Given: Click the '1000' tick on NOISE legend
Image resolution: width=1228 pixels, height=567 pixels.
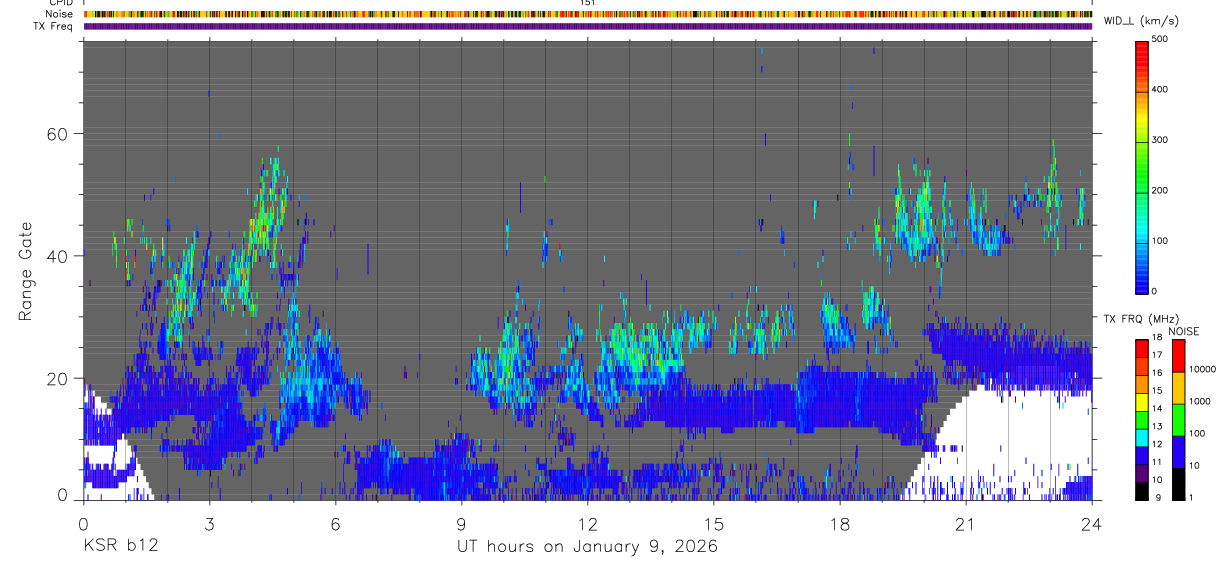Looking at the screenshot, I should click(1198, 401).
